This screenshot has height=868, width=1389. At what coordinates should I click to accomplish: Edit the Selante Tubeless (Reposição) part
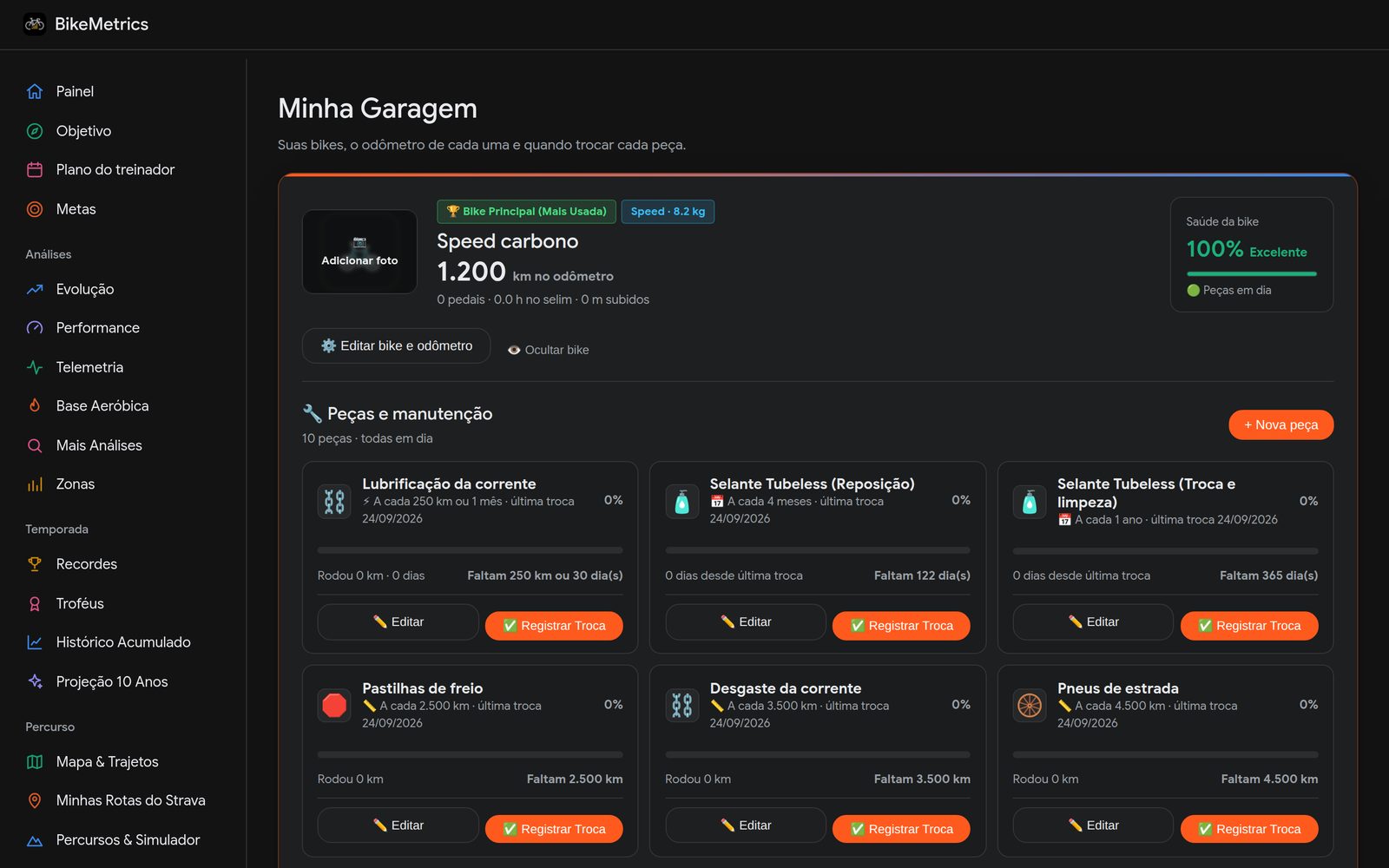point(746,621)
